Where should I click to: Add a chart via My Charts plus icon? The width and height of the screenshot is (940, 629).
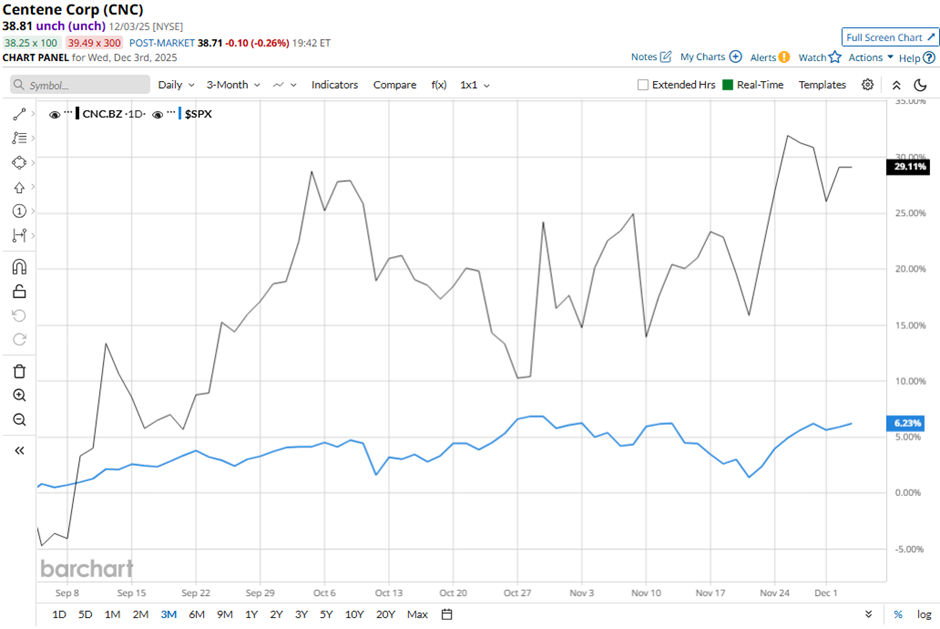coord(736,57)
